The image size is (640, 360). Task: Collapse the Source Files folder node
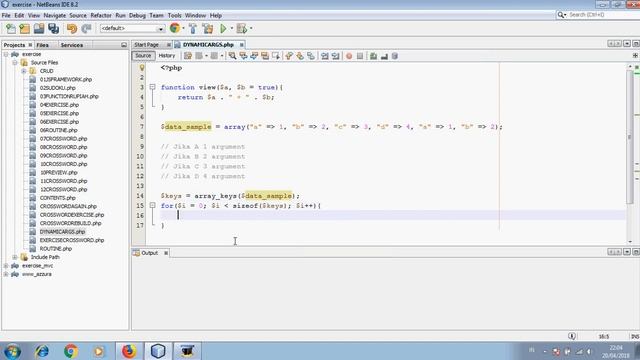tap(15, 62)
